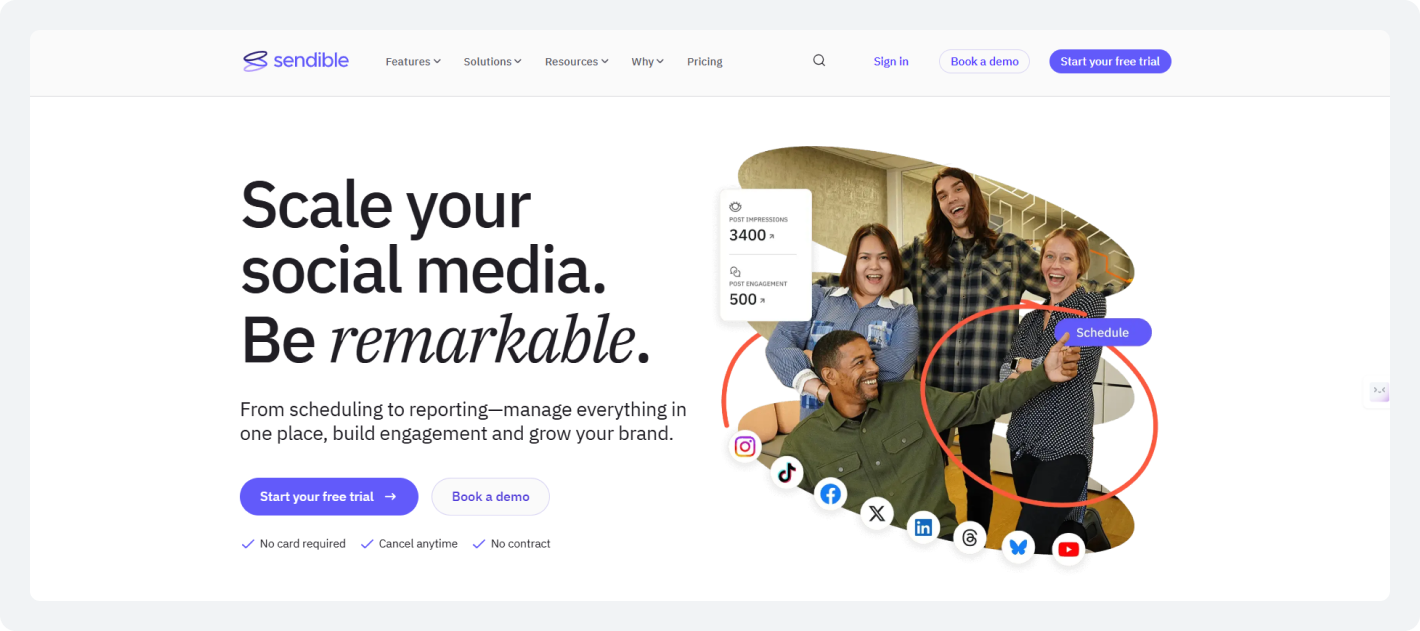Click Start your free trial in header
This screenshot has height=631, width=1420.
pos(1110,61)
